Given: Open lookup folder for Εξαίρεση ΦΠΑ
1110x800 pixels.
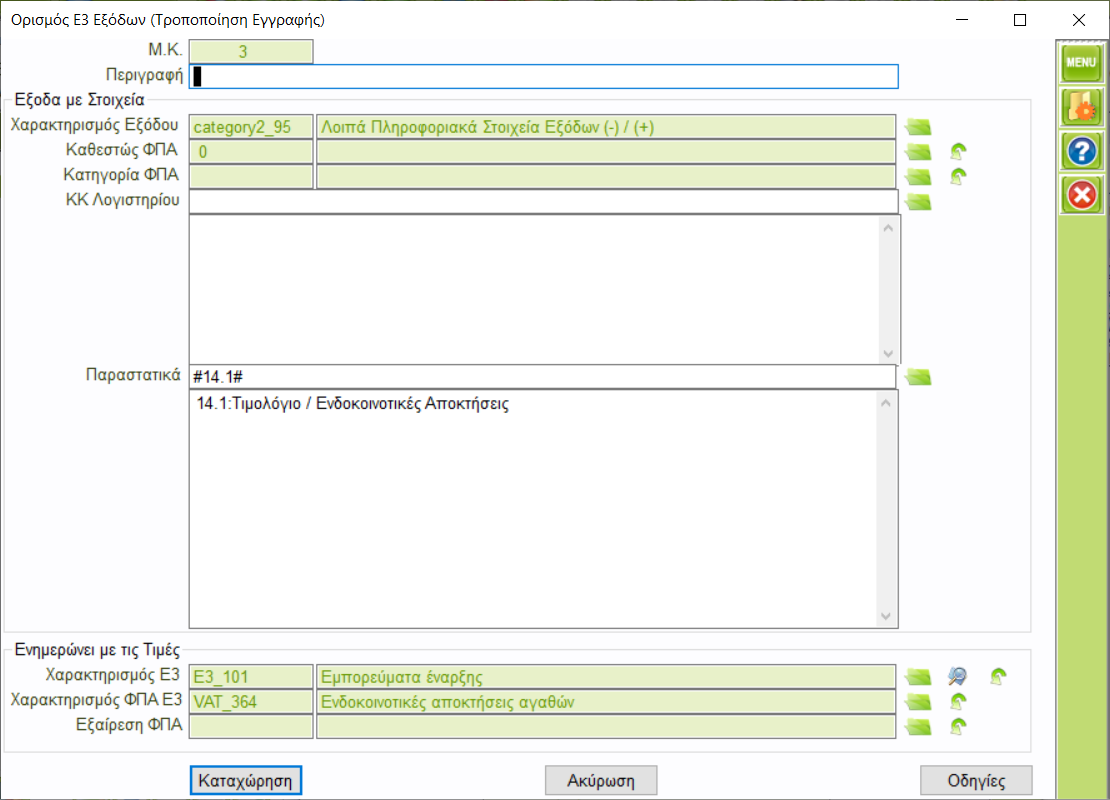Looking at the screenshot, I should tap(917, 727).
